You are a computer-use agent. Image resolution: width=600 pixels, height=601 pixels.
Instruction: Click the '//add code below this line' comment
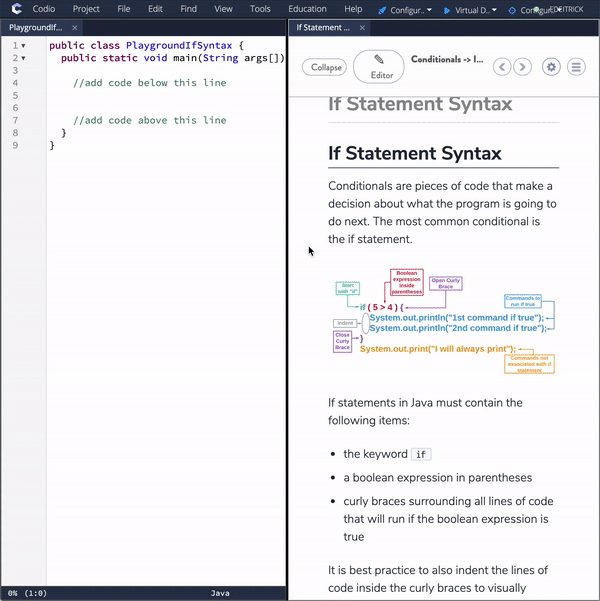150,83
